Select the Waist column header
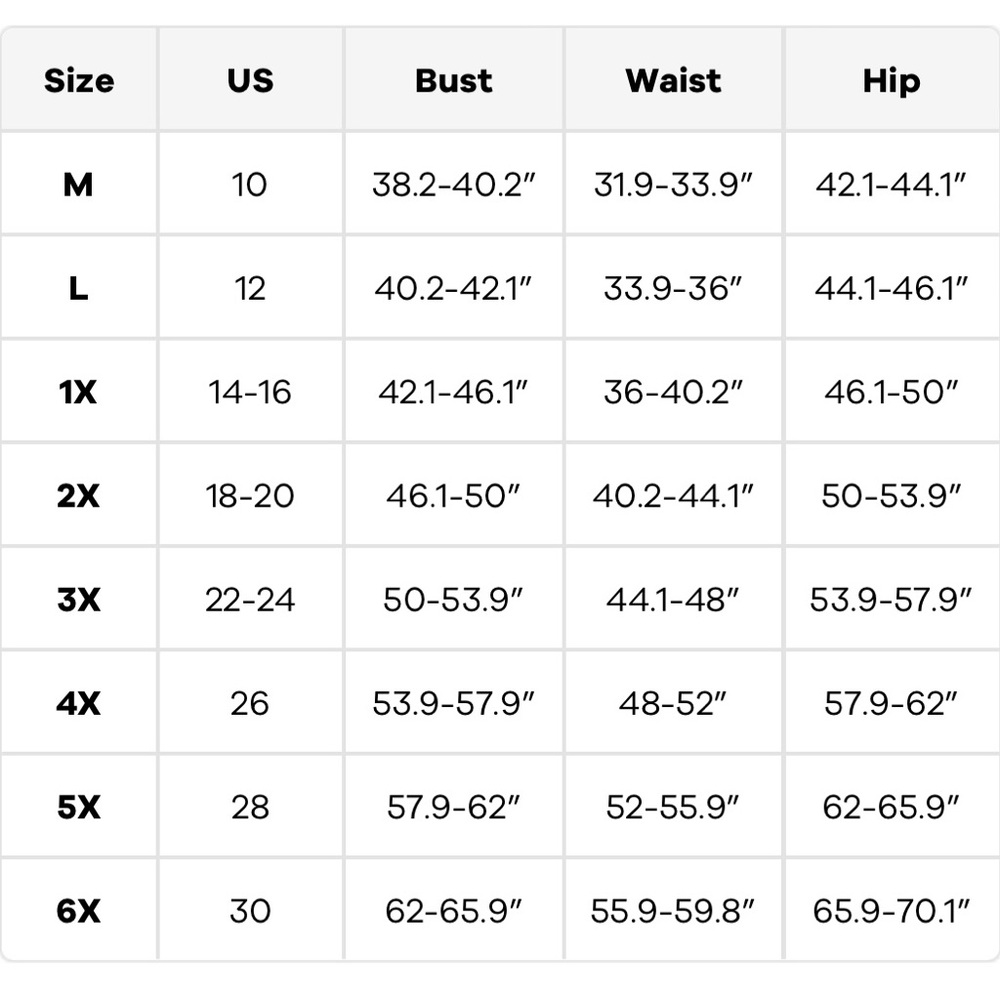1000x1000 pixels. pos(673,81)
